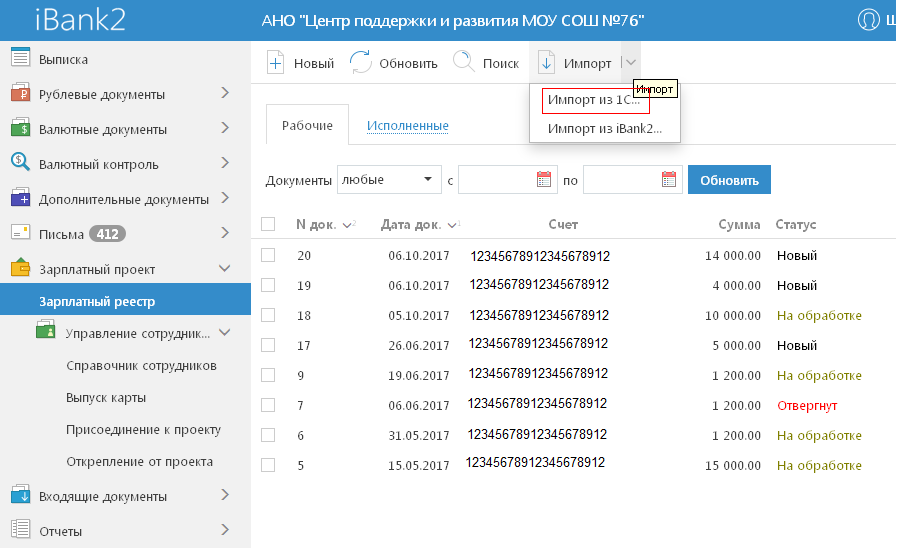Click the Новый document plus icon
Screen dimensions: 898x553
[x=275, y=63]
